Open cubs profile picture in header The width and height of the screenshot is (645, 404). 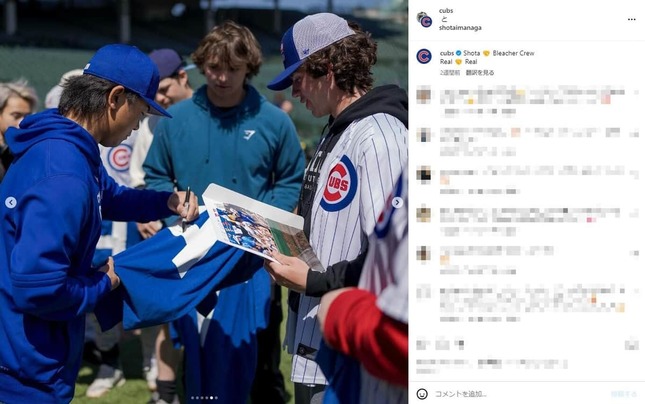424,20
